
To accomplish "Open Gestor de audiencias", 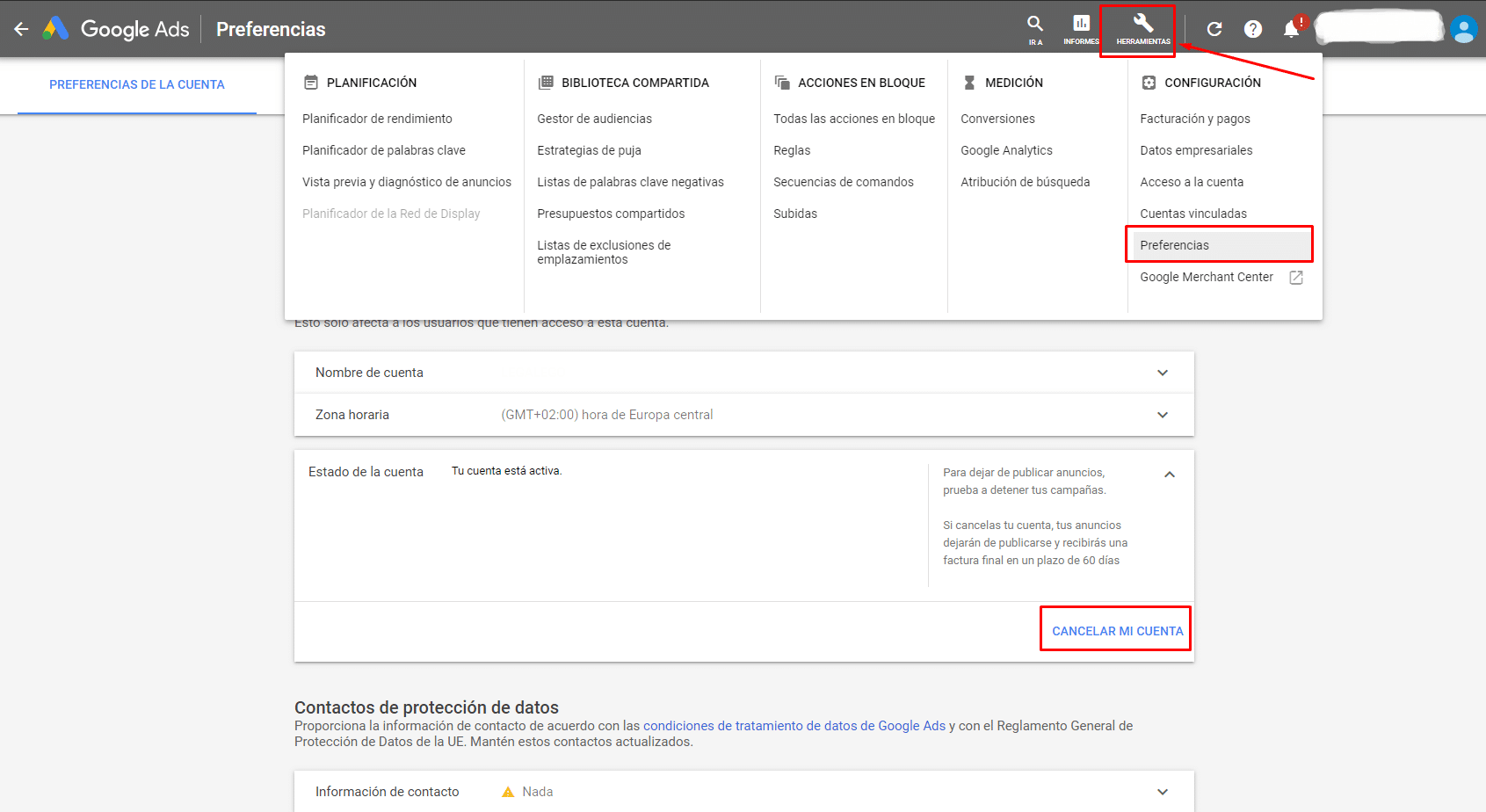I will pyautogui.click(x=594, y=119).
